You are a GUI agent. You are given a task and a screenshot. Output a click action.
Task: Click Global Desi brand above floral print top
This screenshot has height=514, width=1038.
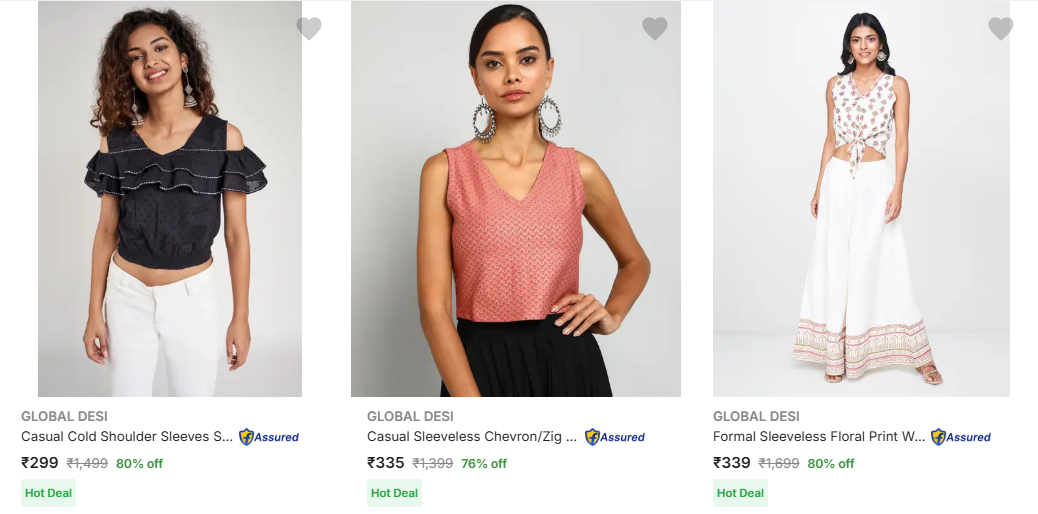coord(756,416)
